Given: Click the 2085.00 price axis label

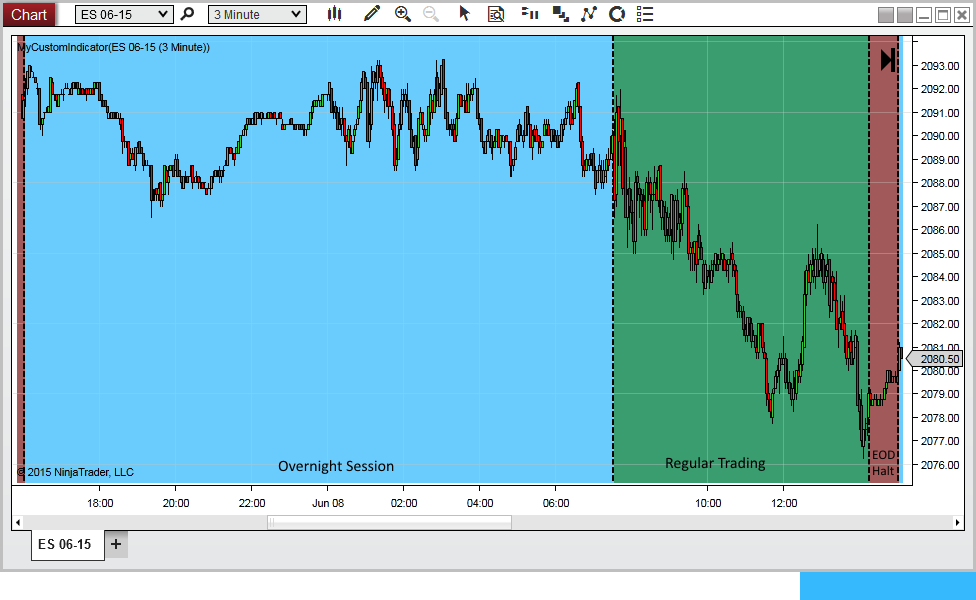Looking at the screenshot, I should click(x=940, y=254).
